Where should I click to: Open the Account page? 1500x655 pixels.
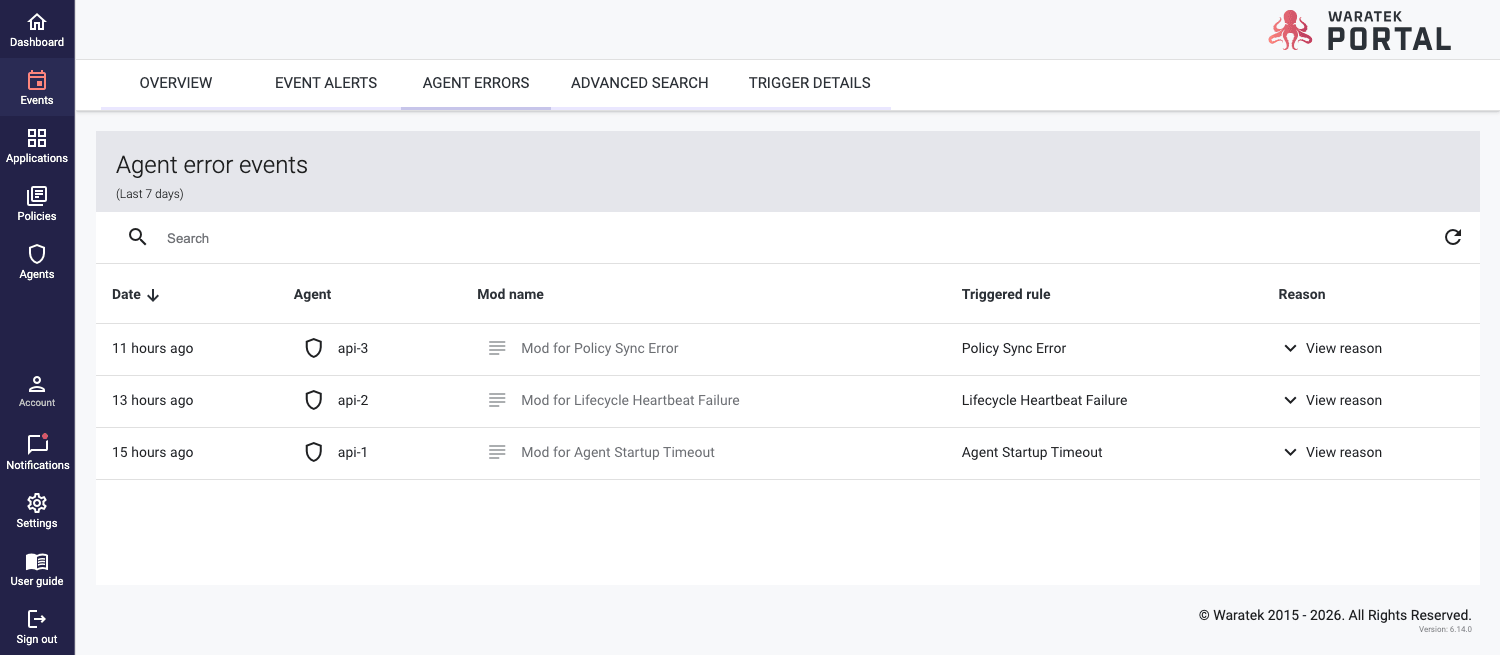click(37, 391)
